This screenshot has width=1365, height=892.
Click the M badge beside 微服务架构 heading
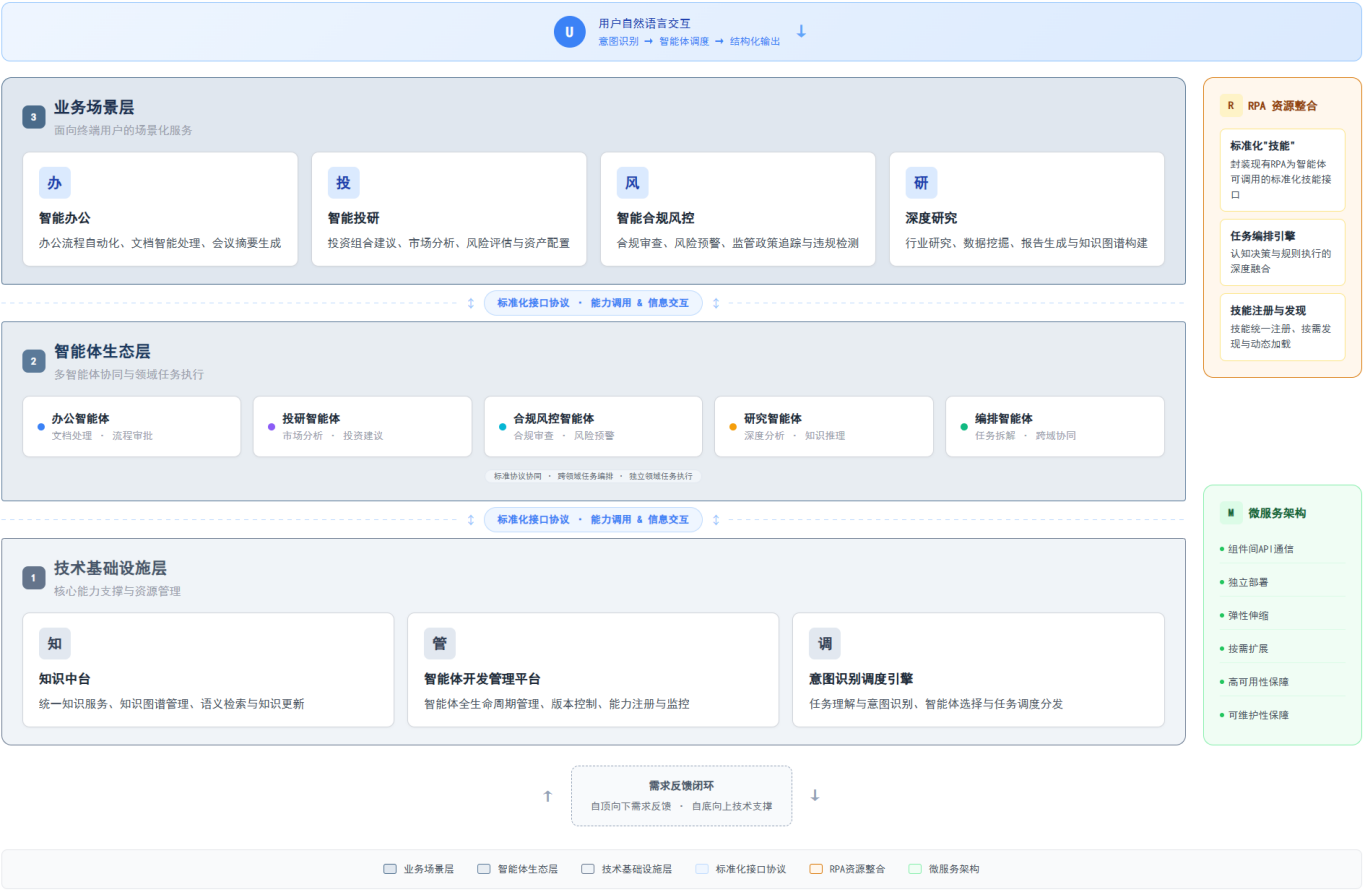coord(1231,513)
